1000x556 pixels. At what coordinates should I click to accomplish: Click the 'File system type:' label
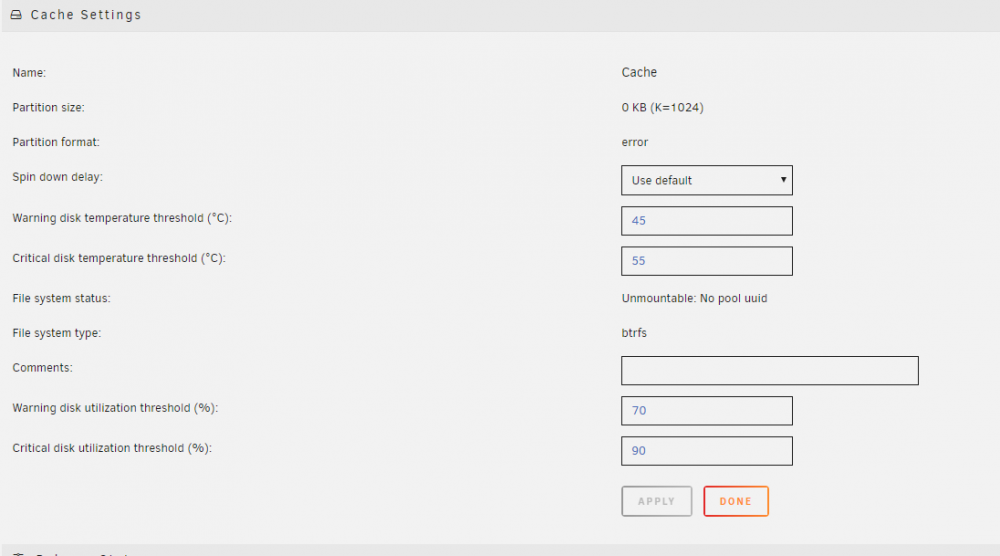(56, 333)
